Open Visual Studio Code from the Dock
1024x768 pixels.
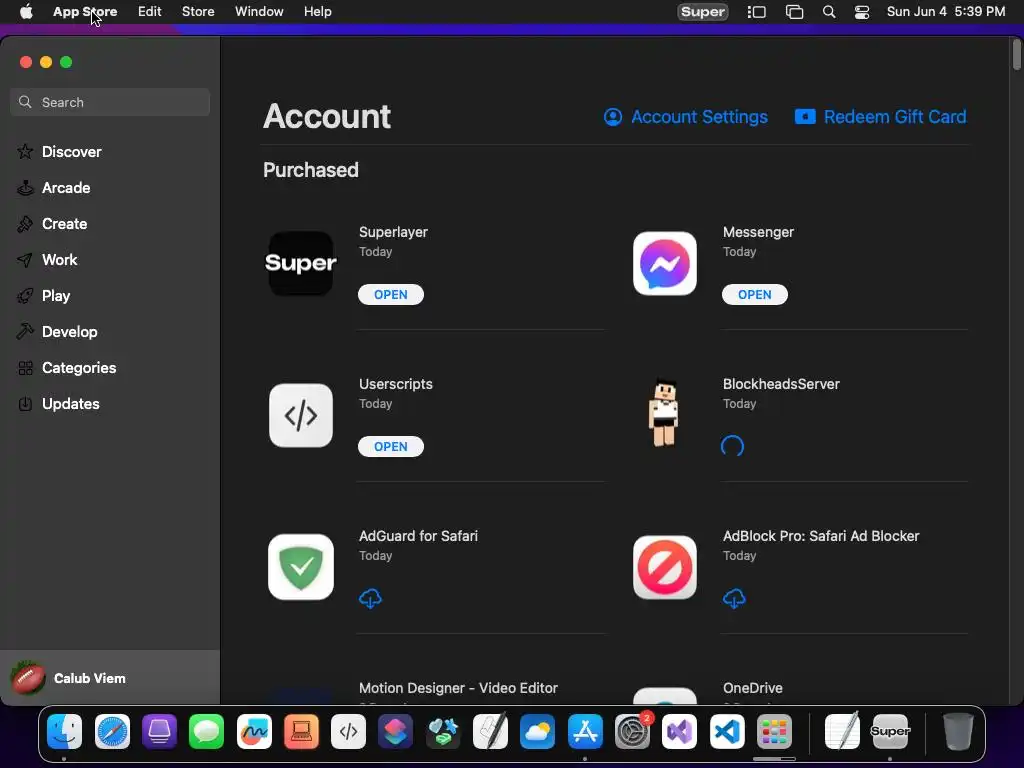pos(727,731)
